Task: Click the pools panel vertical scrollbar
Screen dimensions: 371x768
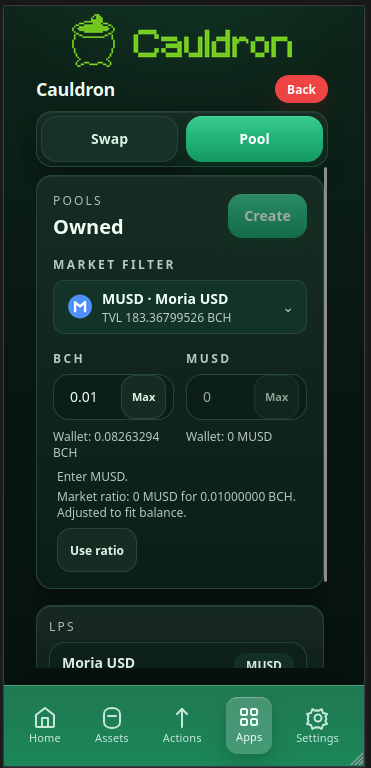Action: click(x=325, y=374)
